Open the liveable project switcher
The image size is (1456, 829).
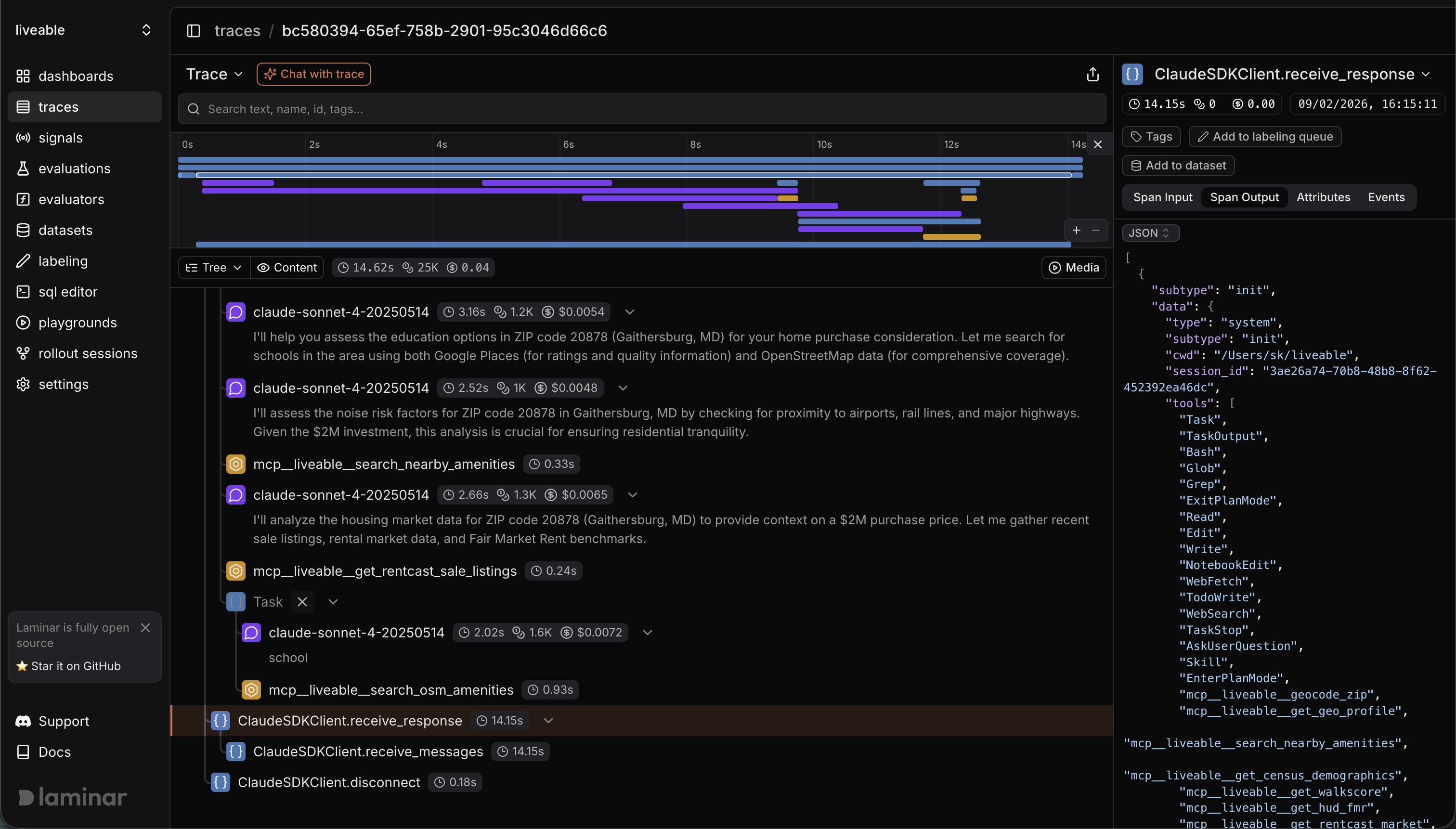point(84,30)
